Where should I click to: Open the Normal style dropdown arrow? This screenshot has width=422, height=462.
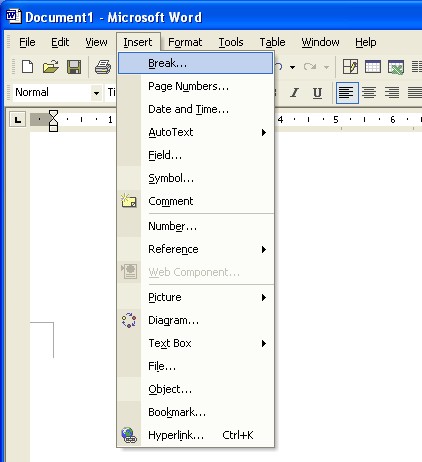pos(96,93)
